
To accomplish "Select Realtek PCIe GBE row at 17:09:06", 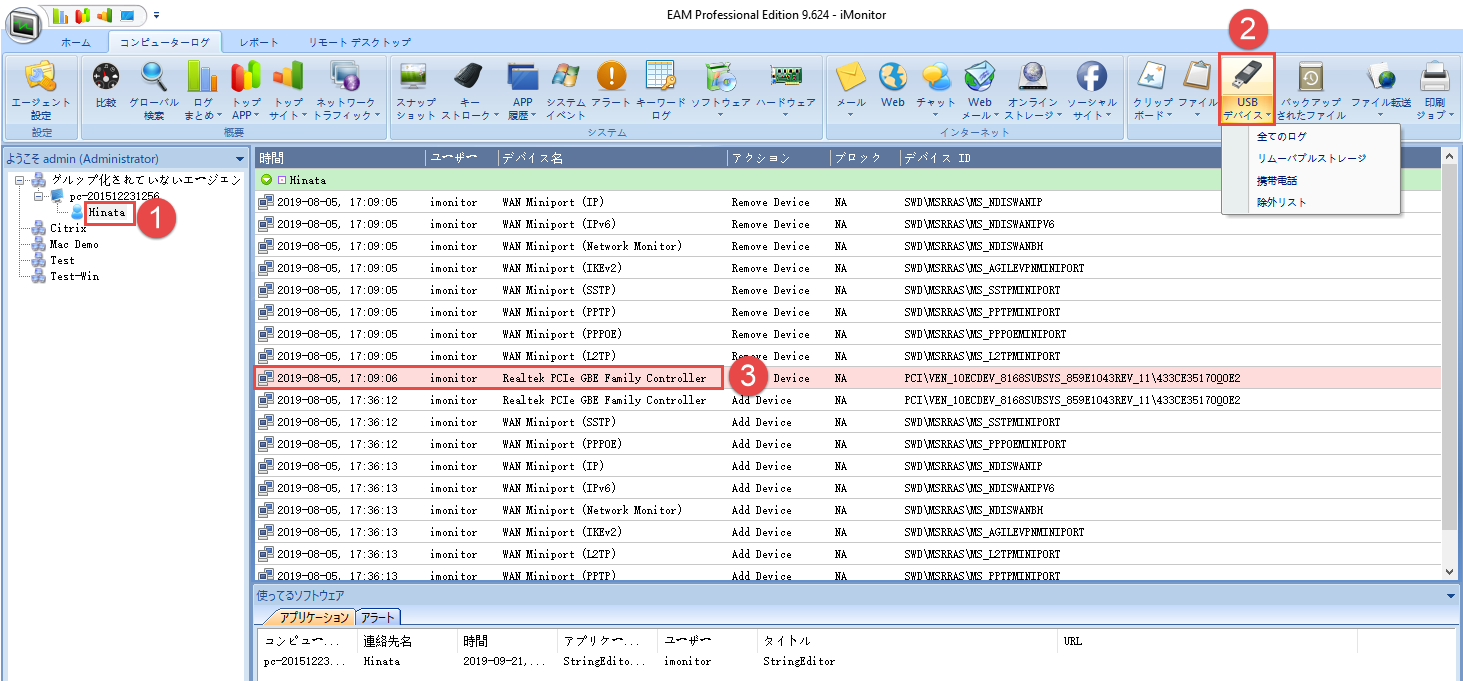I will pyautogui.click(x=849, y=378).
